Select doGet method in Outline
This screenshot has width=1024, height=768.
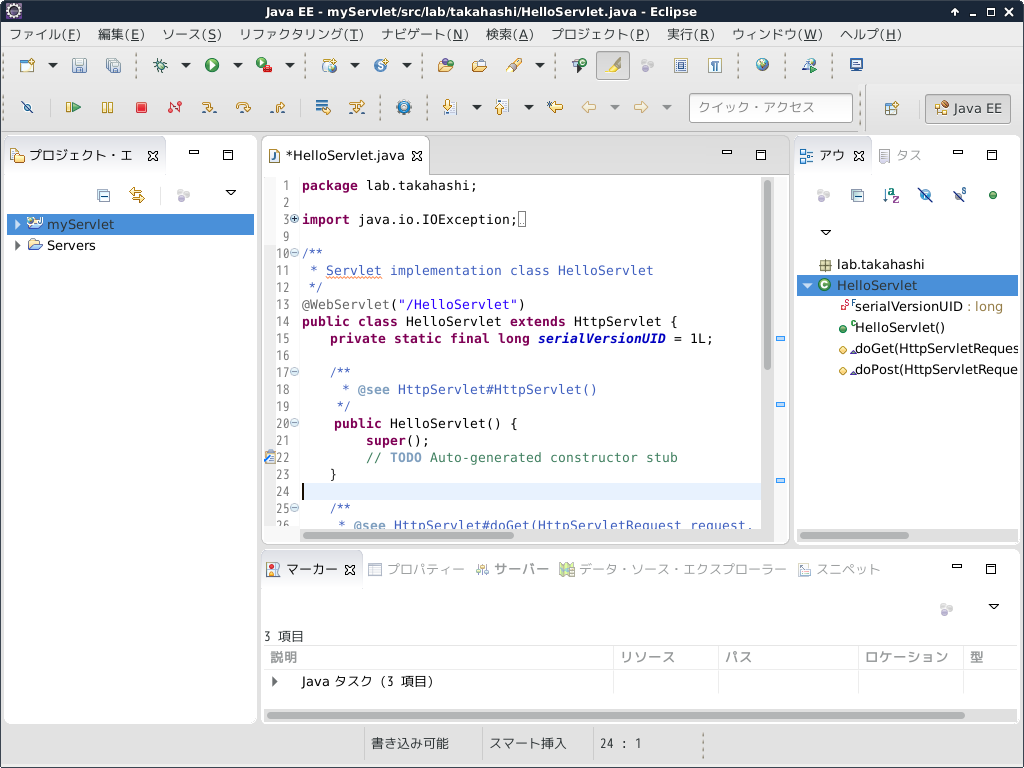tap(928, 349)
